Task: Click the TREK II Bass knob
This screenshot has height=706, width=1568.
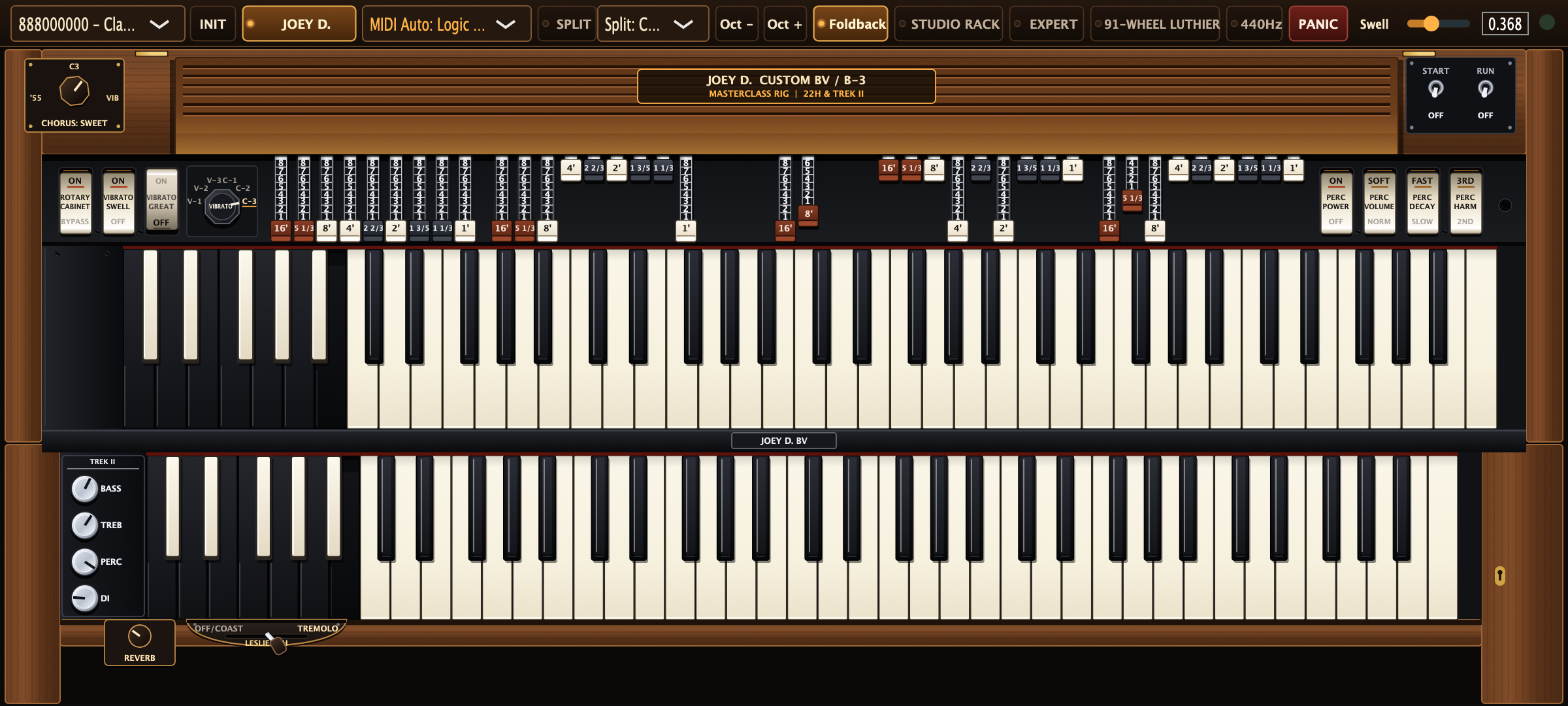Action: pyautogui.click(x=84, y=489)
